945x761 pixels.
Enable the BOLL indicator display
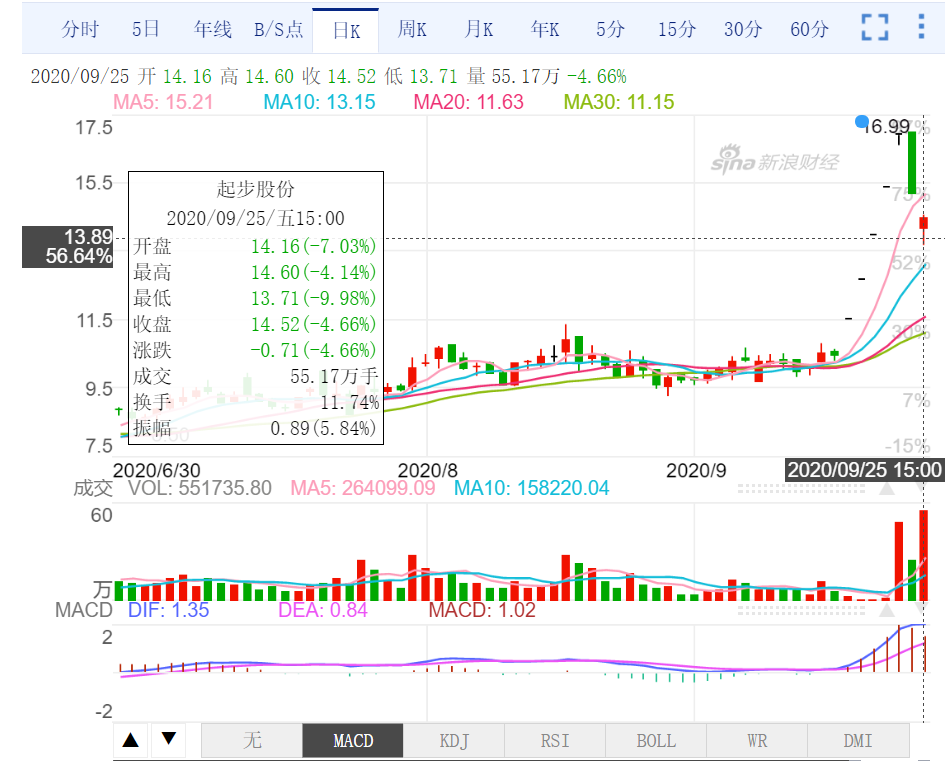pos(655,740)
